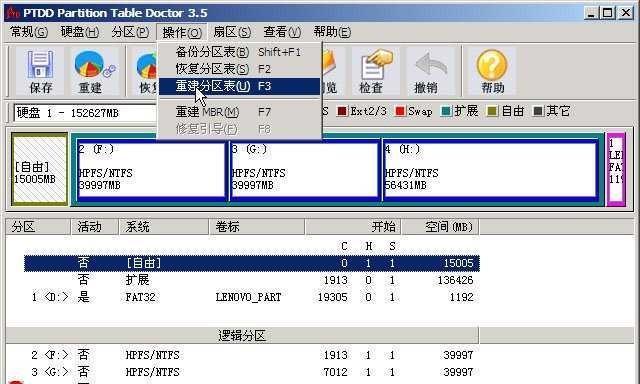Select the 扩展 row with 136426 size
Image resolution: width=640 pixels, height=384 pixels.
tap(252, 280)
